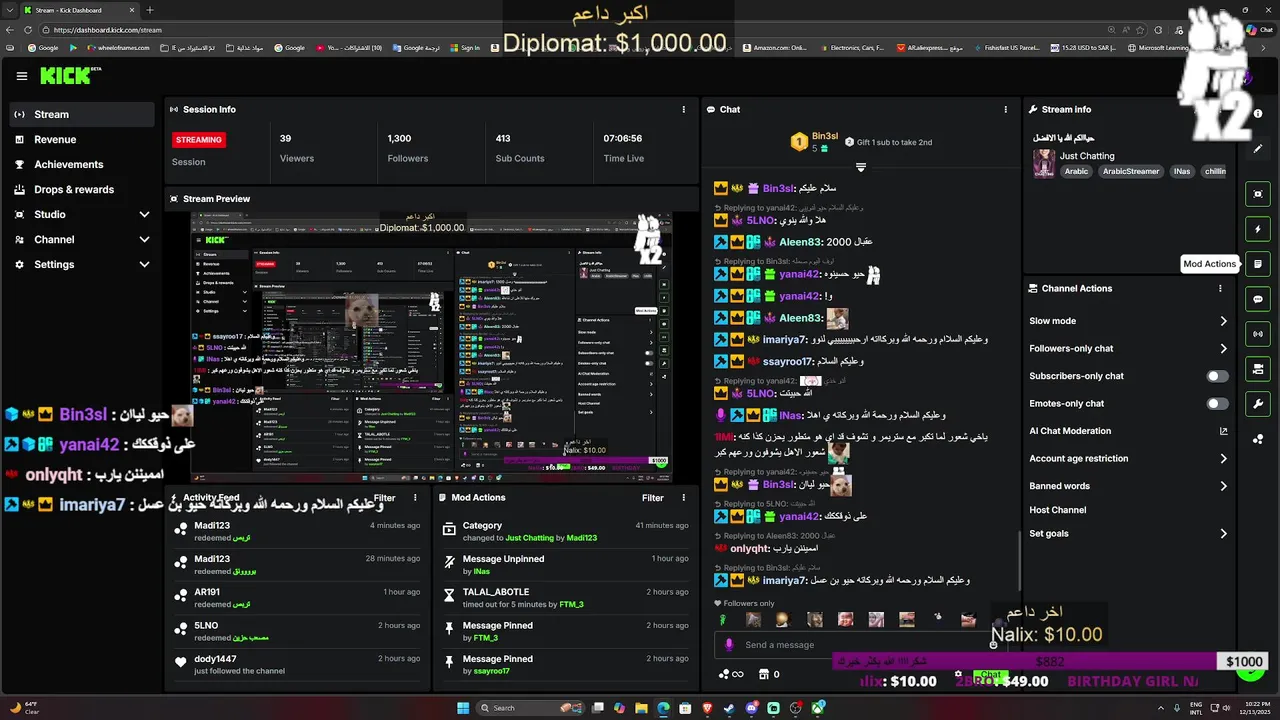Screen dimensions: 1280x720
Task: Click the Mod Actions icon in right rail
Action: click(x=1258, y=264)
